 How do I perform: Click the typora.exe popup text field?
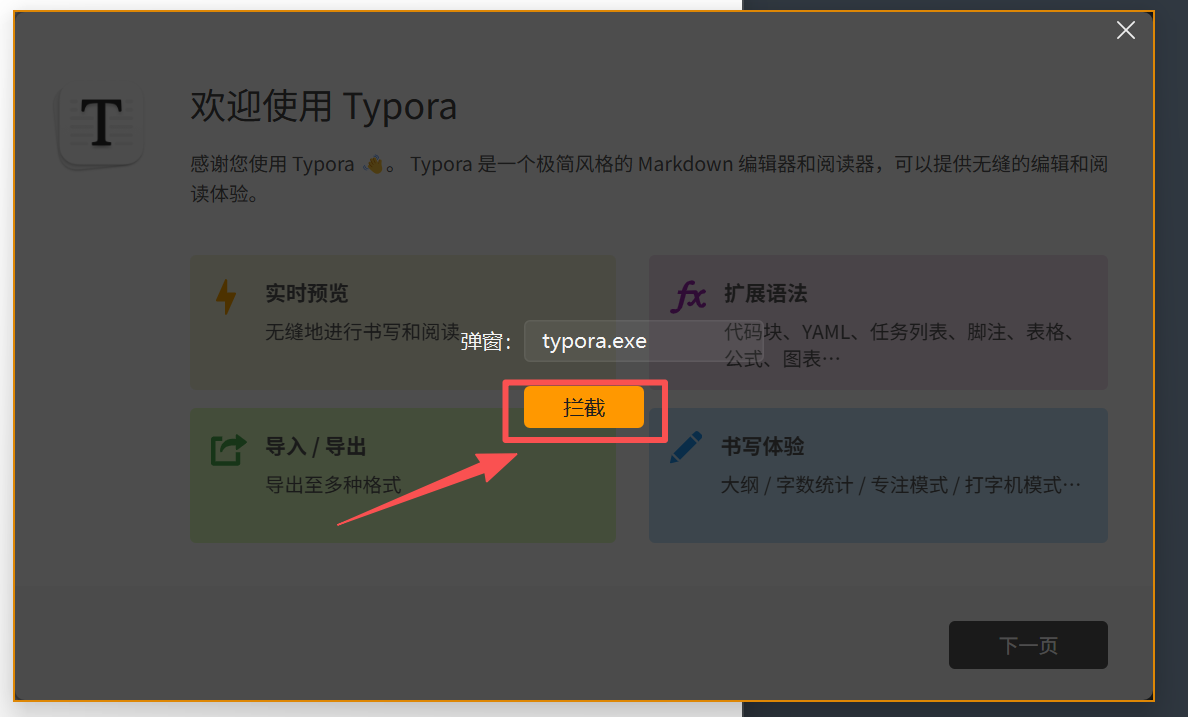tap(643, 341)
